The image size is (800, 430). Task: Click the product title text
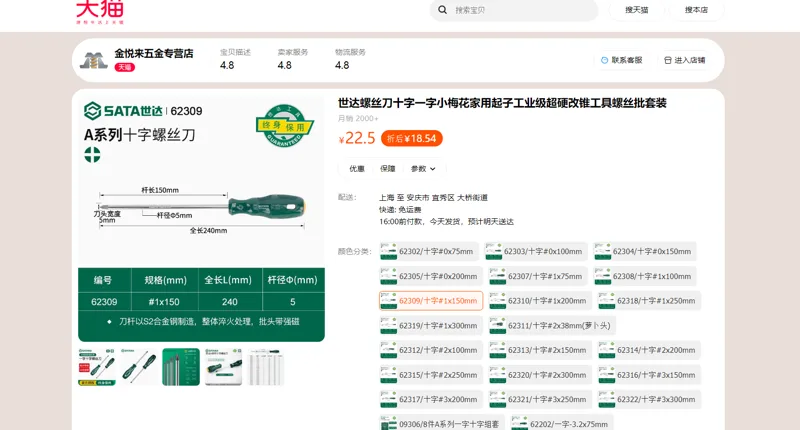(x=502, y=103)
